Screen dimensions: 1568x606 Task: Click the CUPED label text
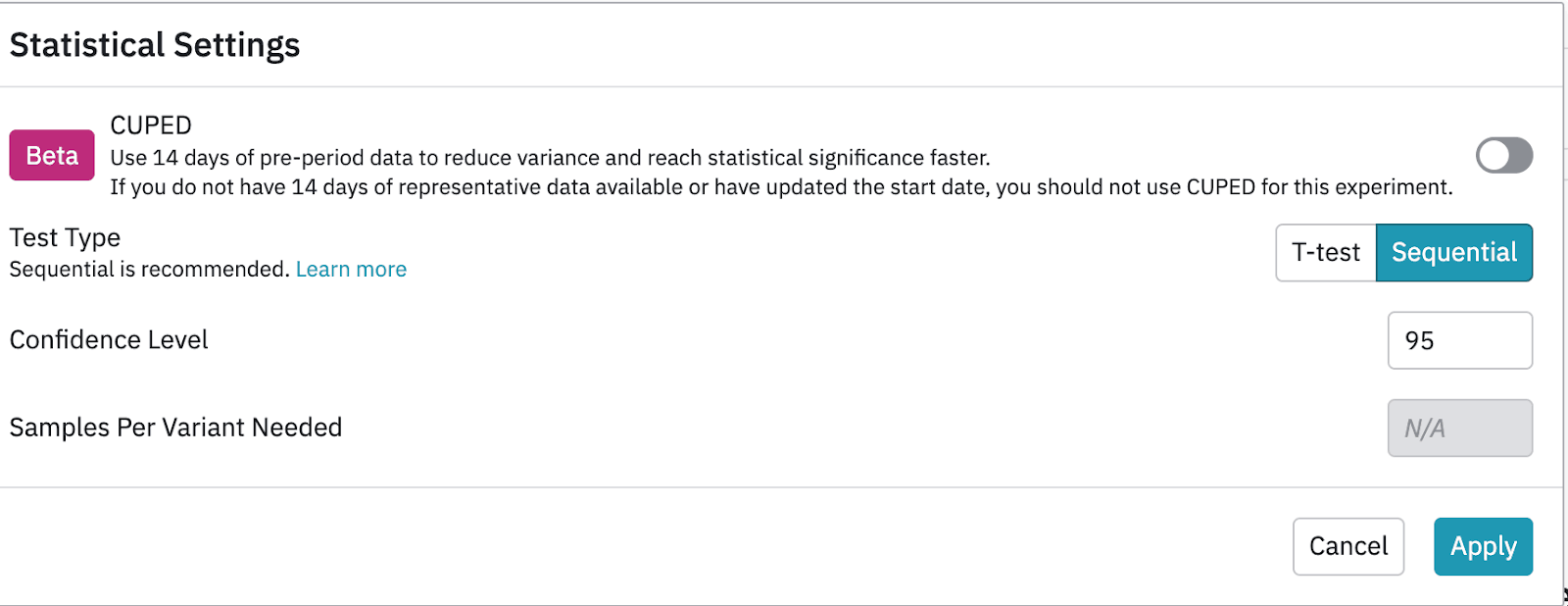[x=151, y=126]
